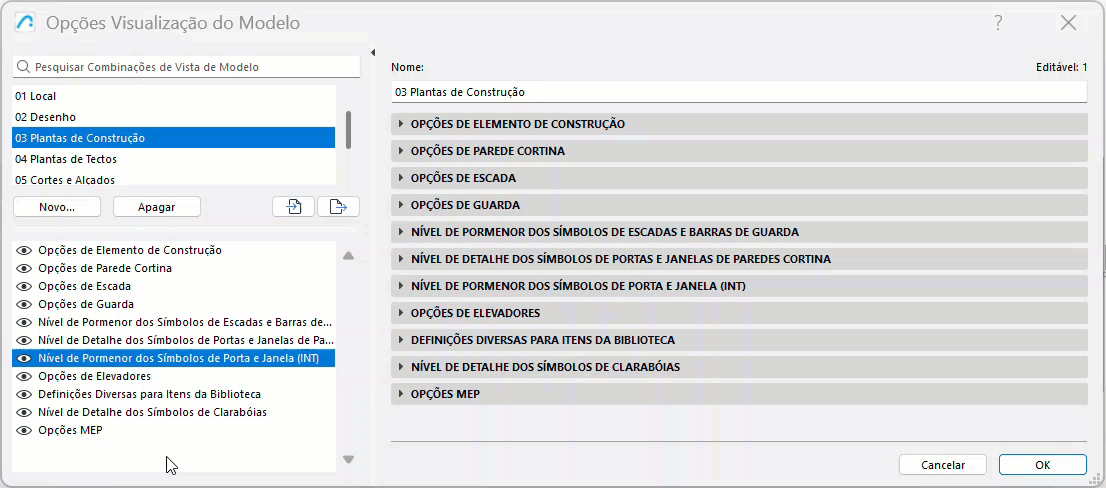The height and width of the screenshot is (488, 1106).
Task: Select combination 04 Plantas de Tectos
Action: pyautogui.click(x=174, y=159)
